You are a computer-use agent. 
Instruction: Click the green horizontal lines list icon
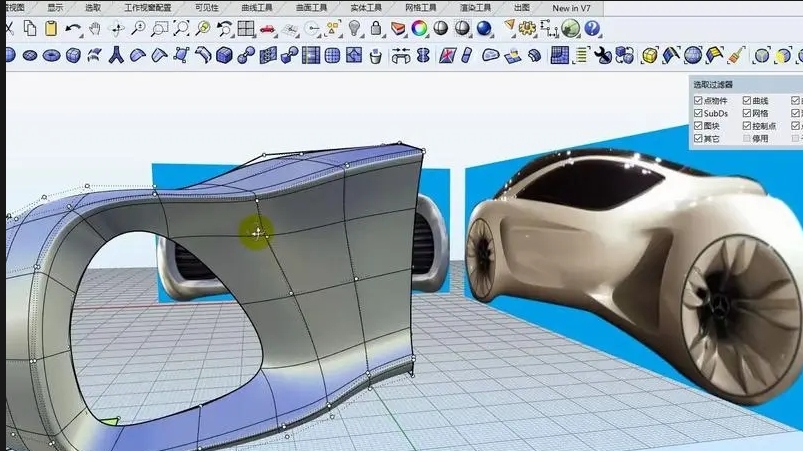[581, 55]
